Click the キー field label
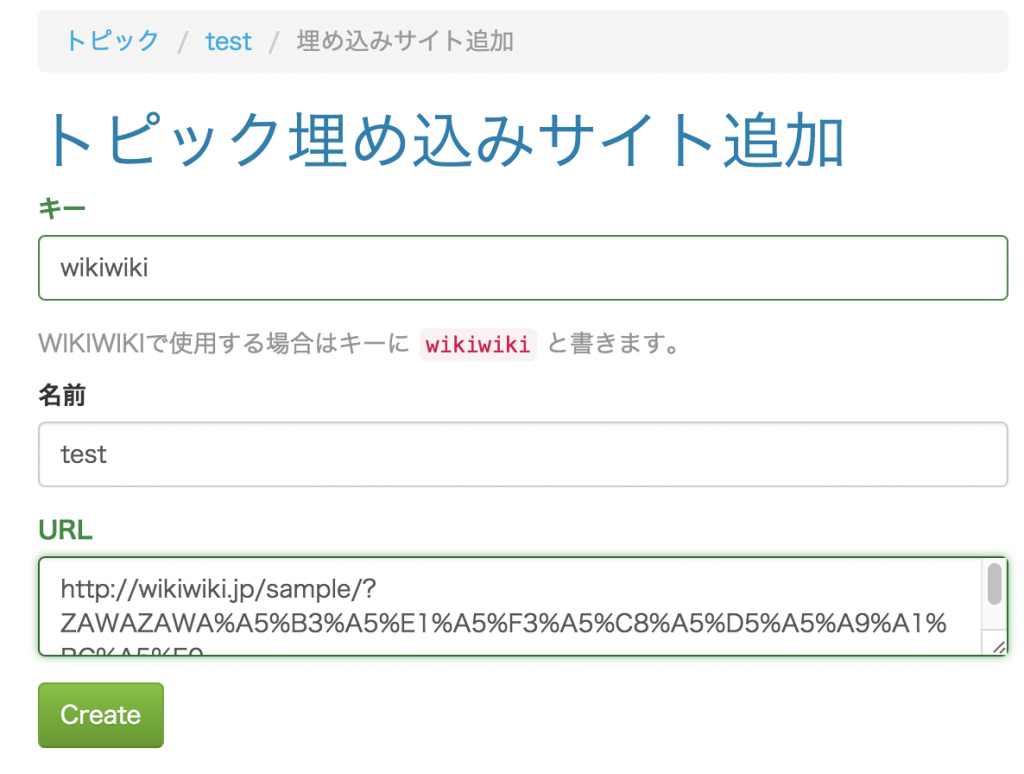 tap(60, 206)
